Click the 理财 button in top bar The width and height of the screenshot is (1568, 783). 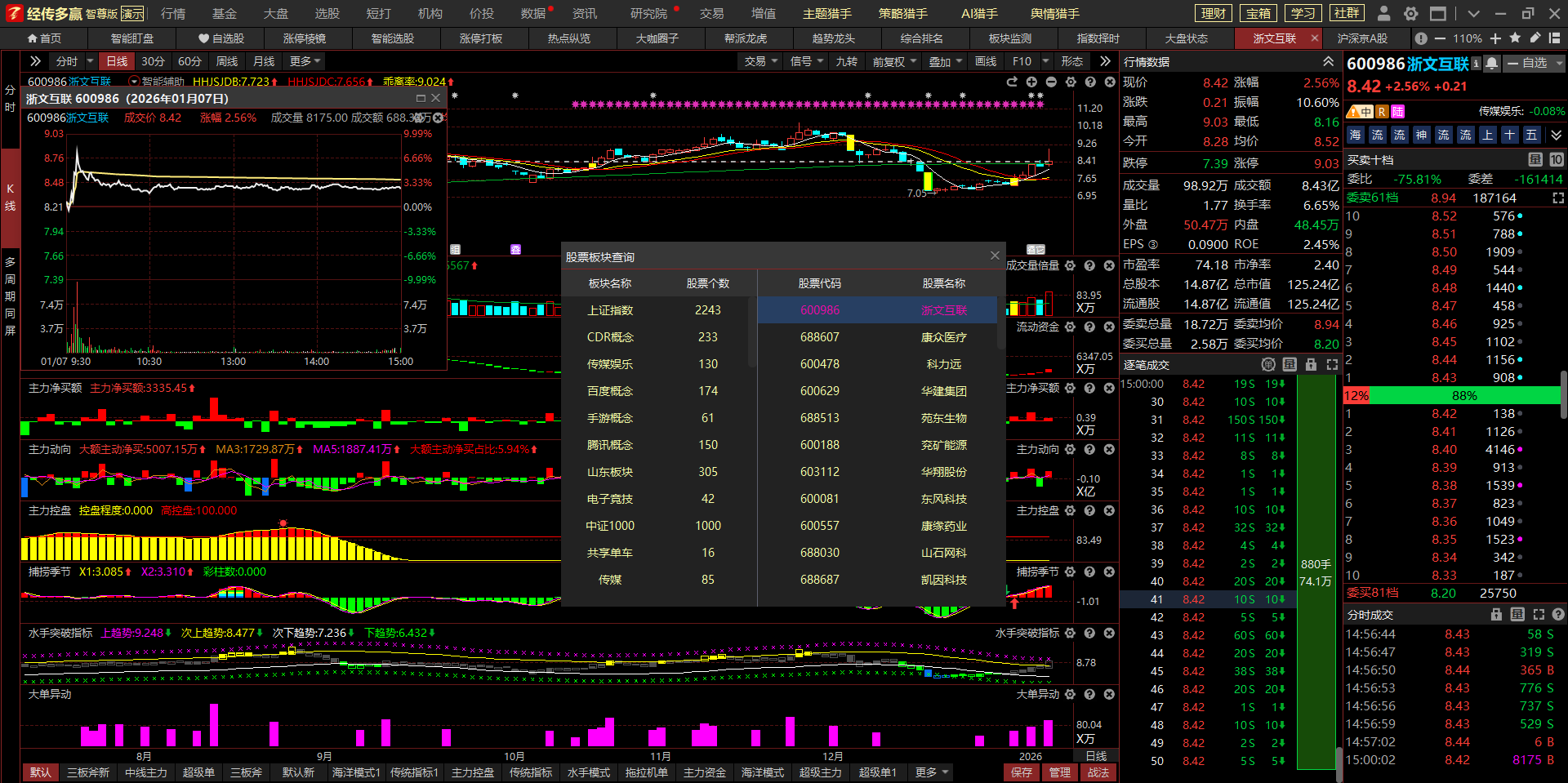[1214, 14]
